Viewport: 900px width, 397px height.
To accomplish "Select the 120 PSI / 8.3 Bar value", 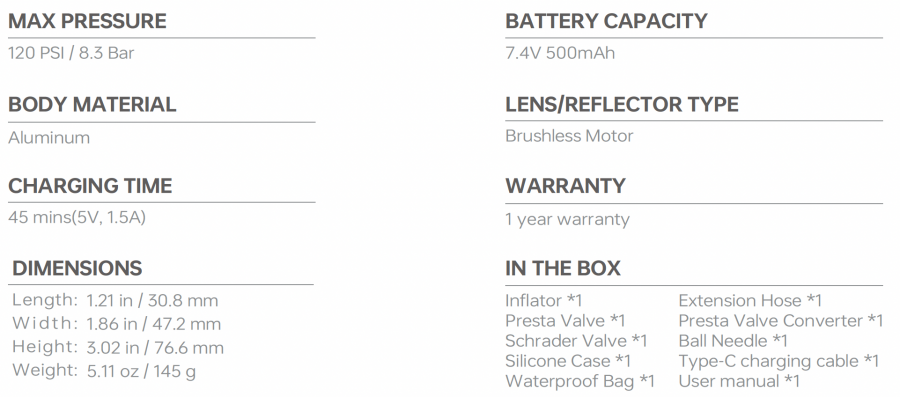I will coord(71,53).
